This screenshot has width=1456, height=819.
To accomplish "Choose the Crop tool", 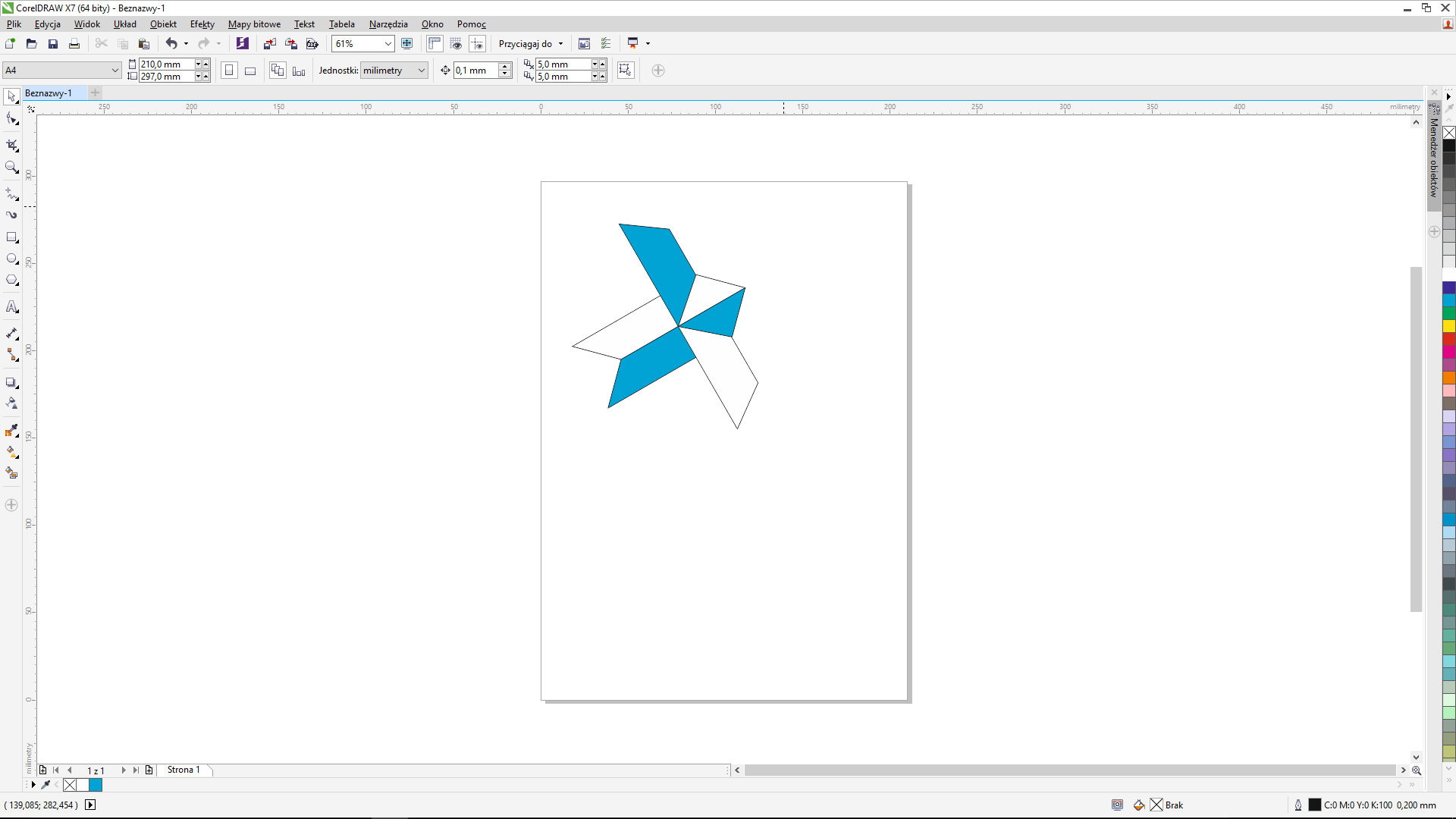I will click(12, 145).
